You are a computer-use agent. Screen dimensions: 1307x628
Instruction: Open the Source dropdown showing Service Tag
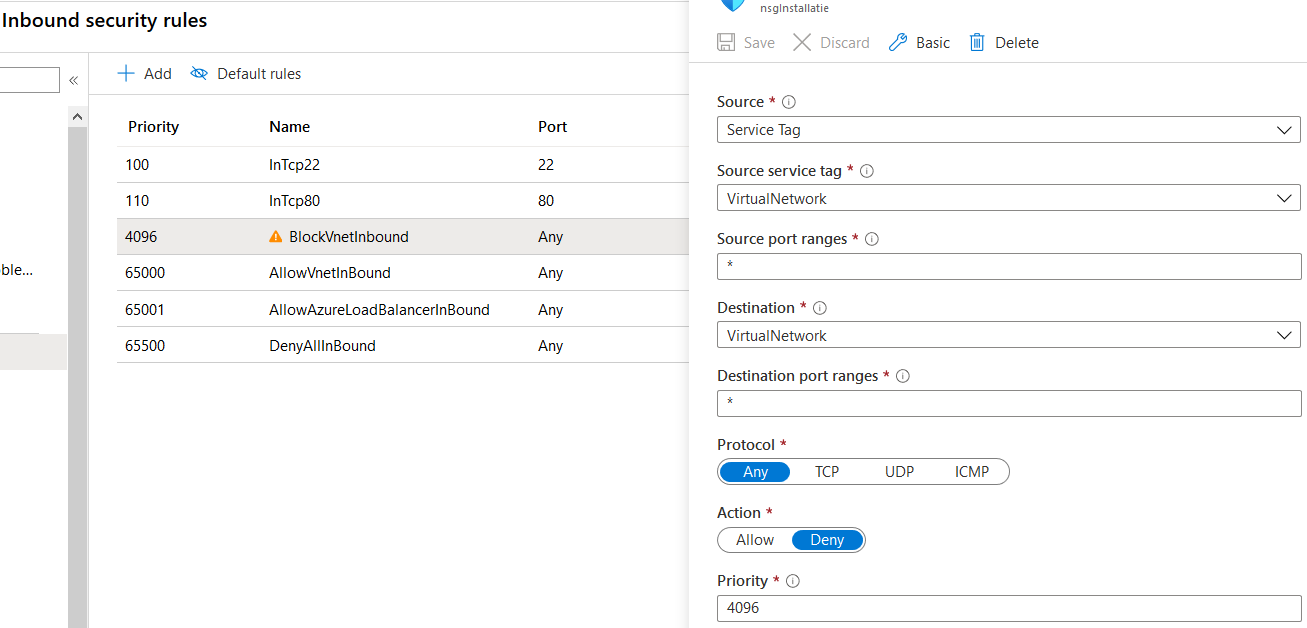[1008, 130]
